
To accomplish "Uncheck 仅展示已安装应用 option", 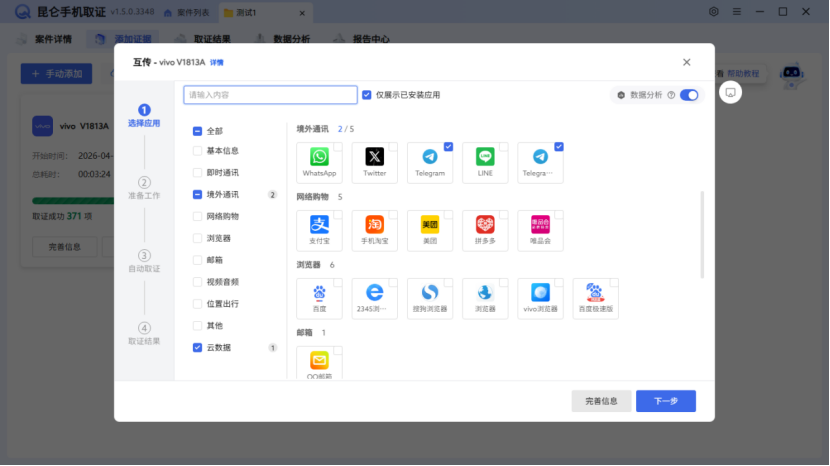I will click(366, 95).
